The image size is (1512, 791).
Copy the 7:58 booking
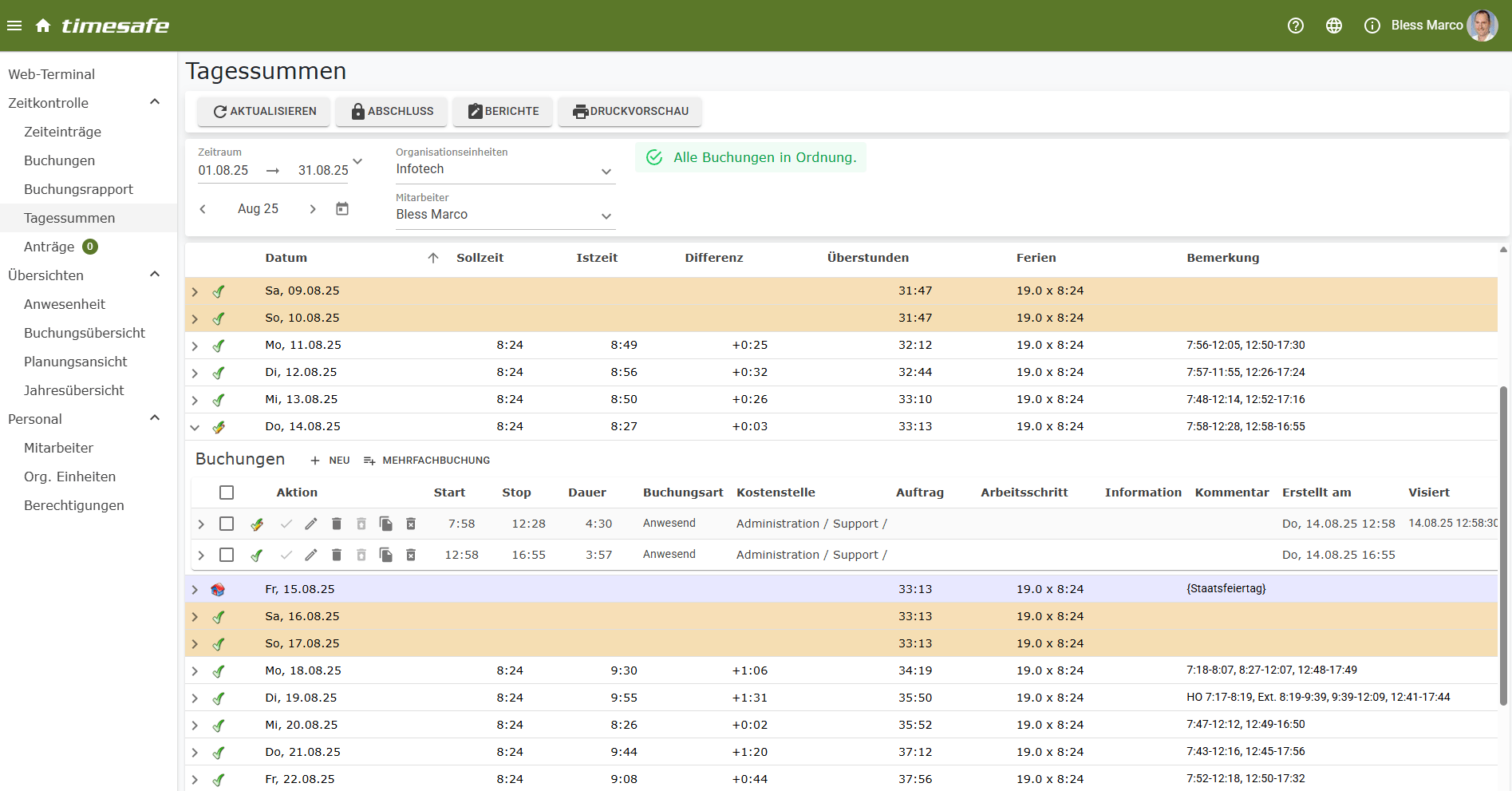click(386, 524)
